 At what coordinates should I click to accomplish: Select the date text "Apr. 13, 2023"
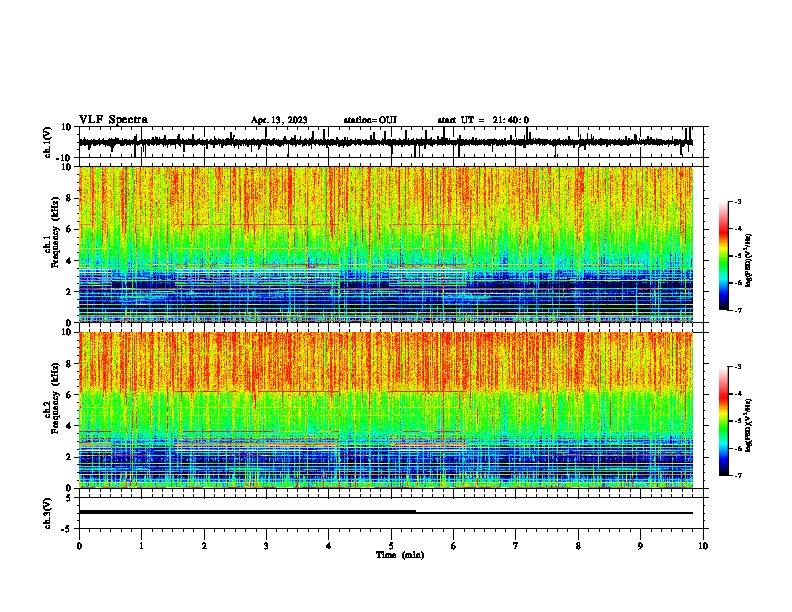point(279,120)
